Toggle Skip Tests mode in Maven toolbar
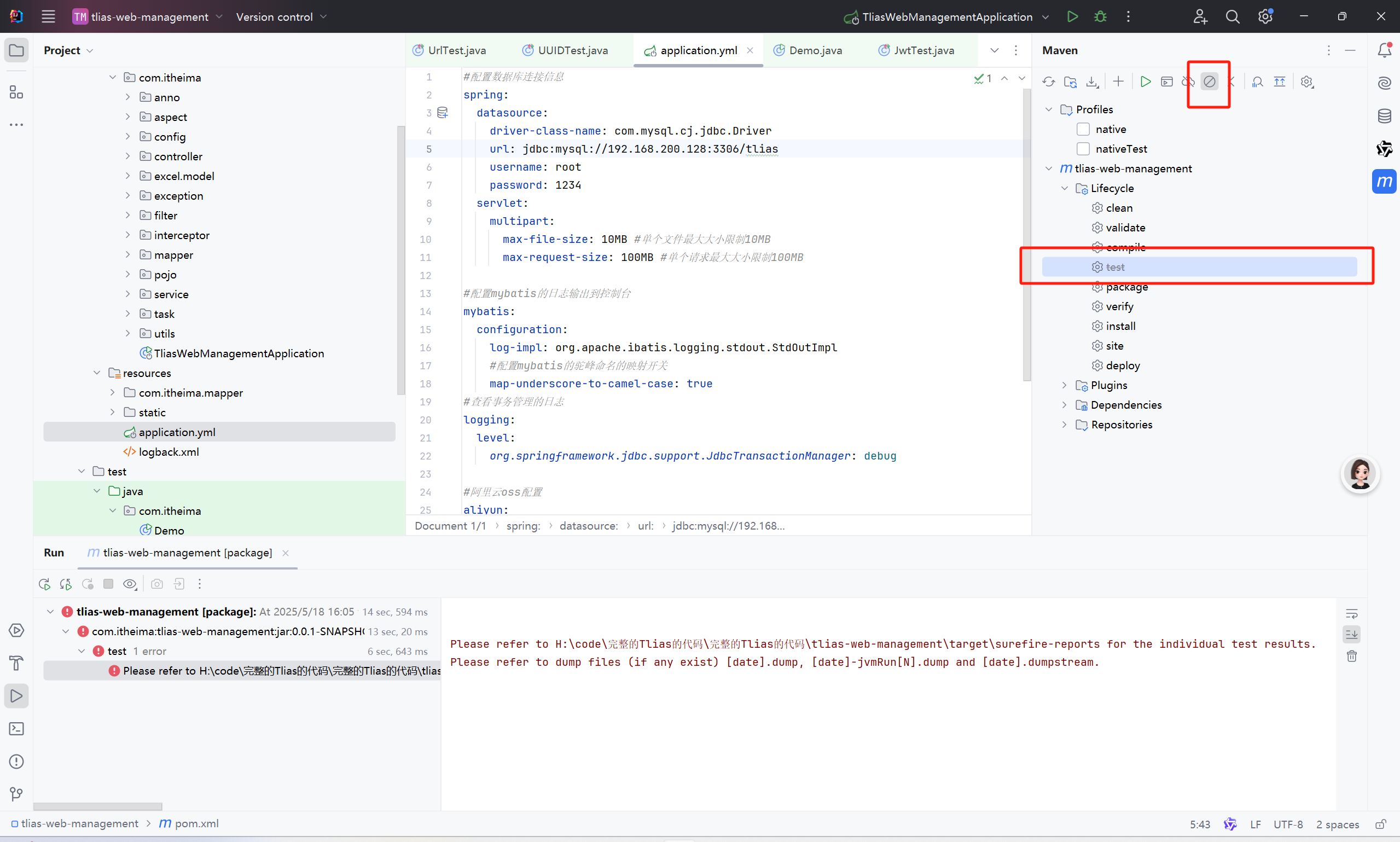 pos(1209,82)
